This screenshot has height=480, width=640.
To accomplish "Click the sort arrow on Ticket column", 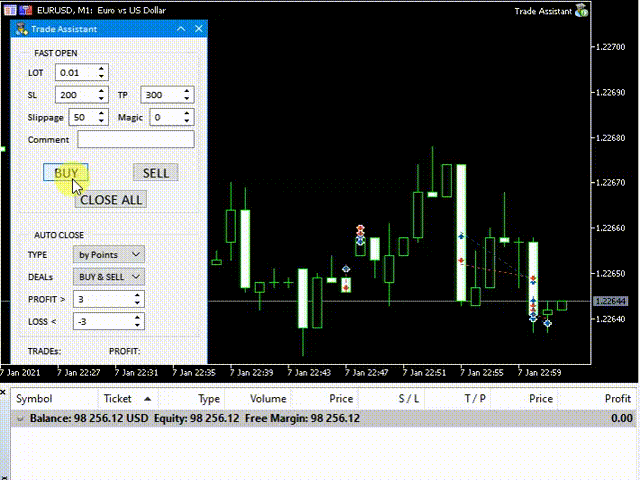I will [x=148, y=398].
